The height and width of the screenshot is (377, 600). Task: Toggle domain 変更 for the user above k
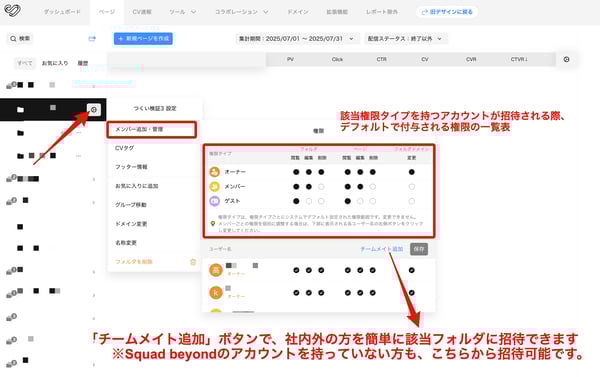411,270
